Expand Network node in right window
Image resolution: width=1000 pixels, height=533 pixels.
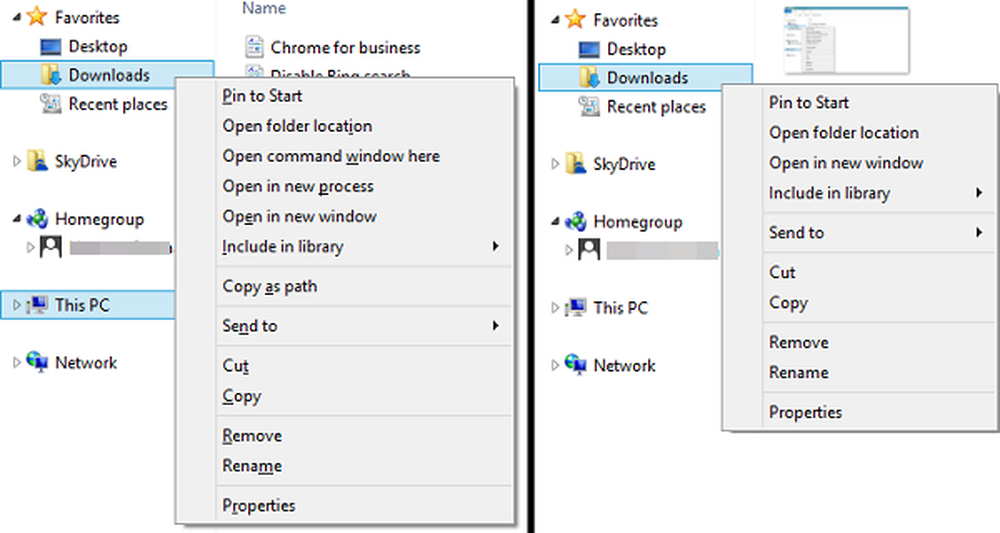pos(555,365)
